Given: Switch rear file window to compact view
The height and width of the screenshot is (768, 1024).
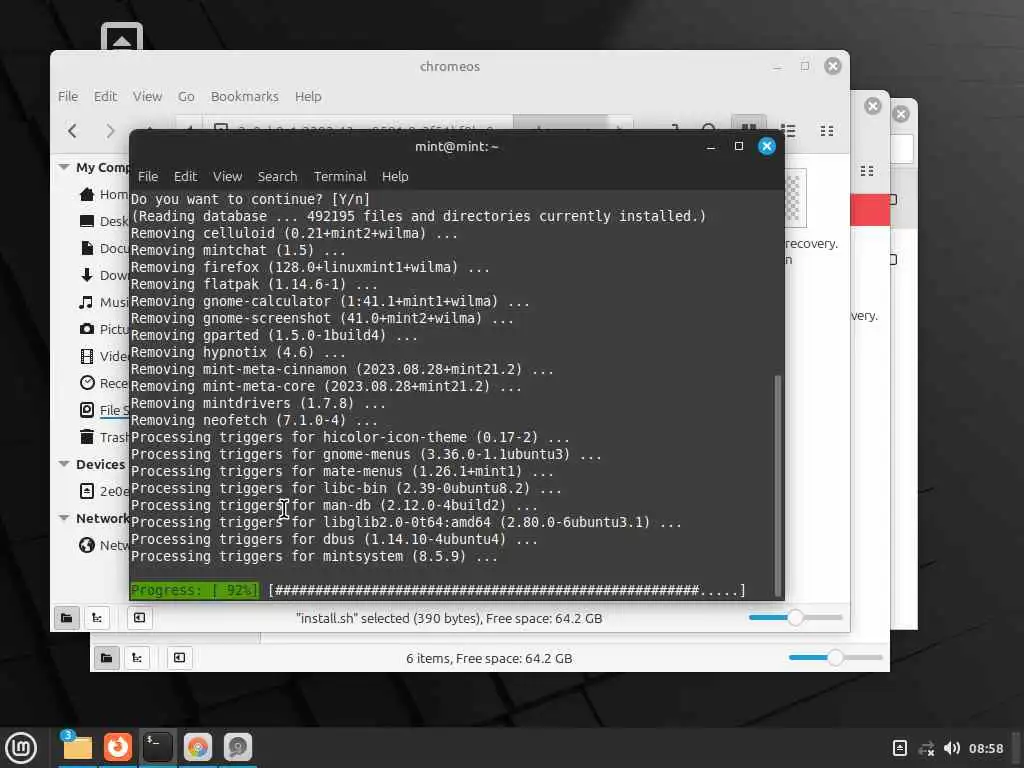Looking at the screenshot, I should (867, 171).
